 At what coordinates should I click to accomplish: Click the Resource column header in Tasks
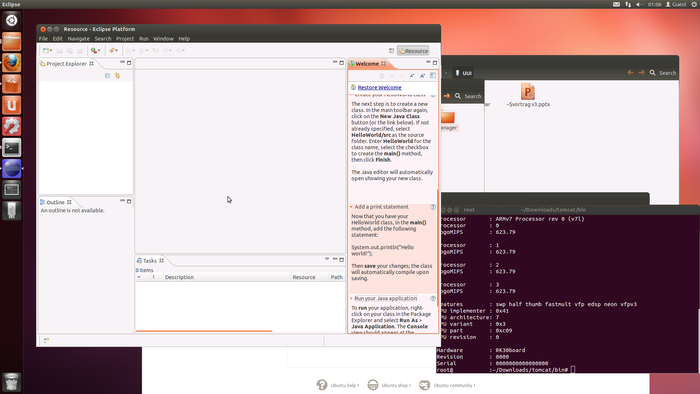(x=309, y=277)
